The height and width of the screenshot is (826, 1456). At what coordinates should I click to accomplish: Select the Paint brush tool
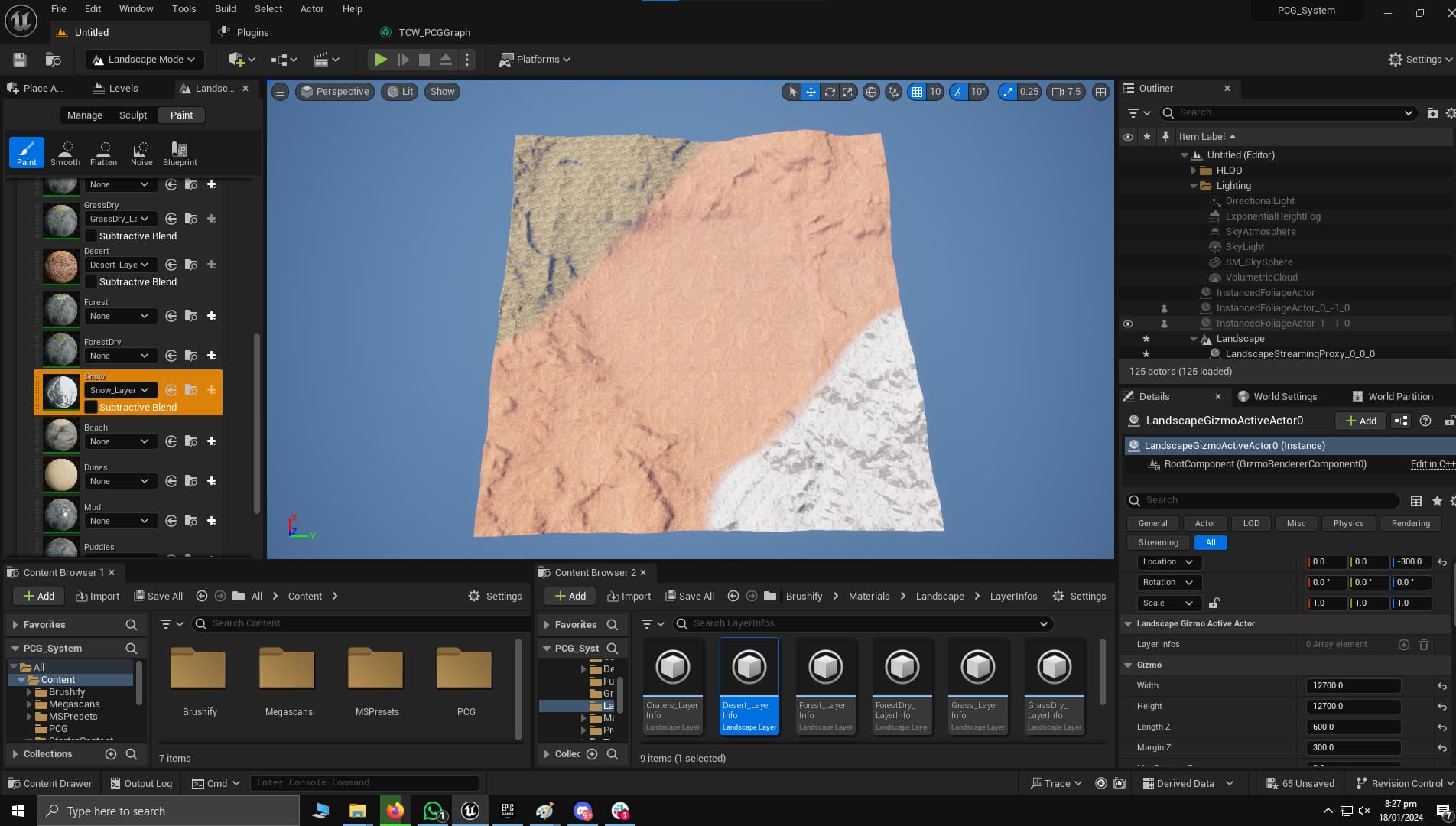pyautogui.click(x=27, y=152)
